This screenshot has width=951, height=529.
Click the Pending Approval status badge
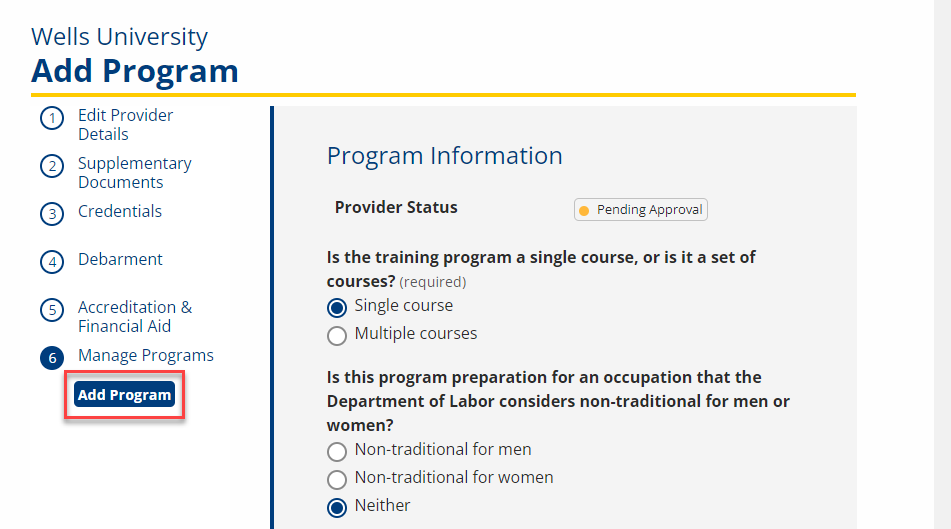pyautogui.click(x=641, y=210)
